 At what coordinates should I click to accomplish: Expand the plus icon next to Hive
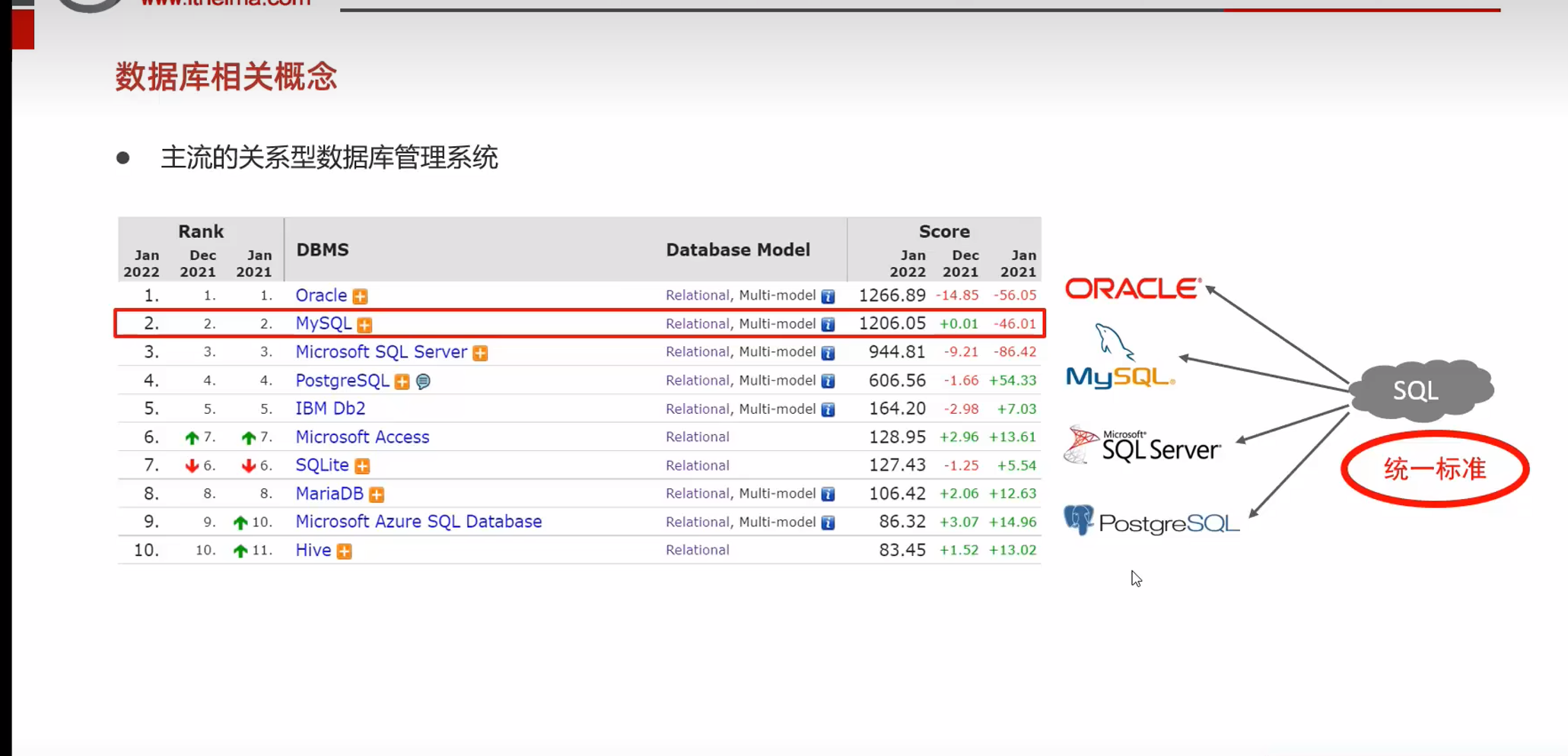(x=344, y=551)
